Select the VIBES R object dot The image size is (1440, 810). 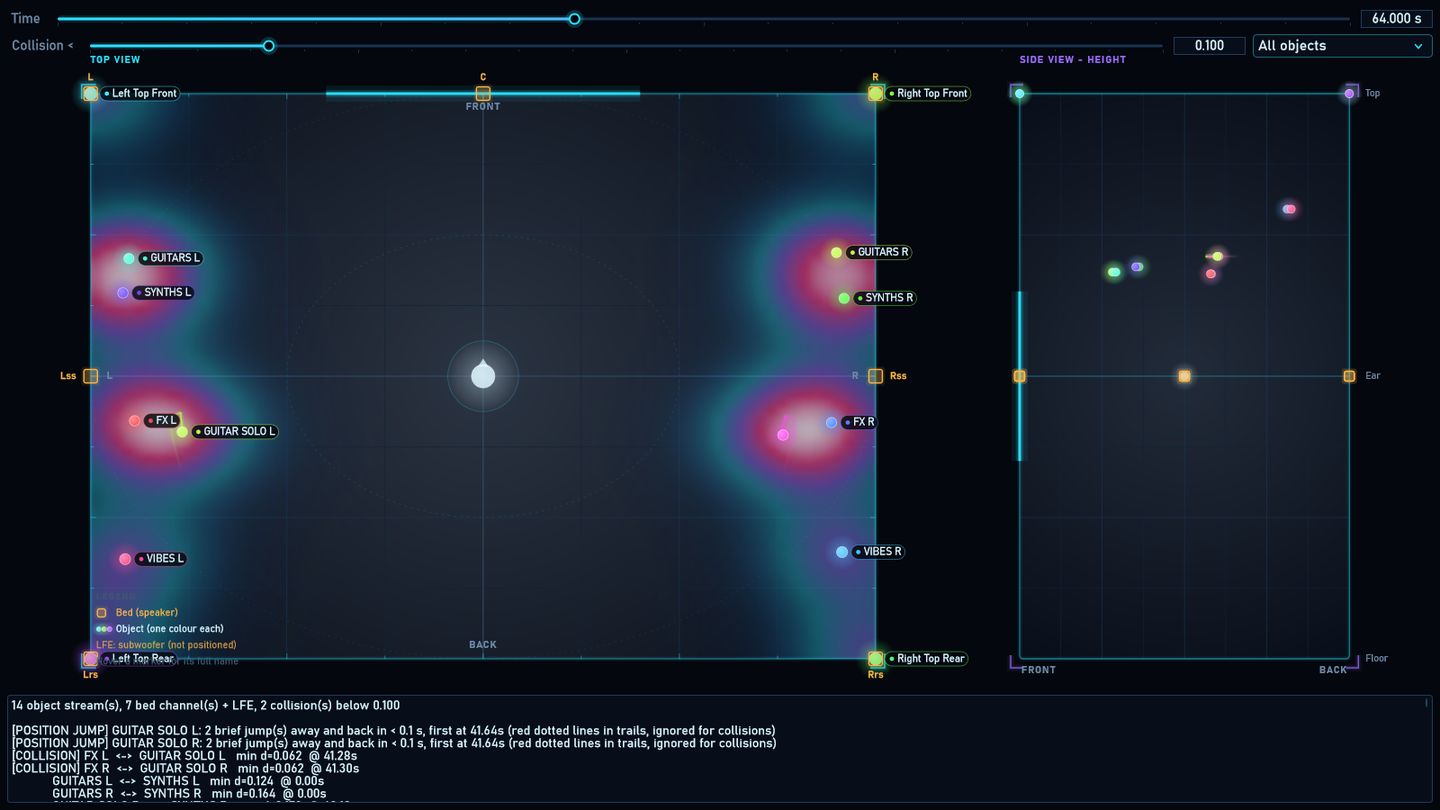(842, 552)
